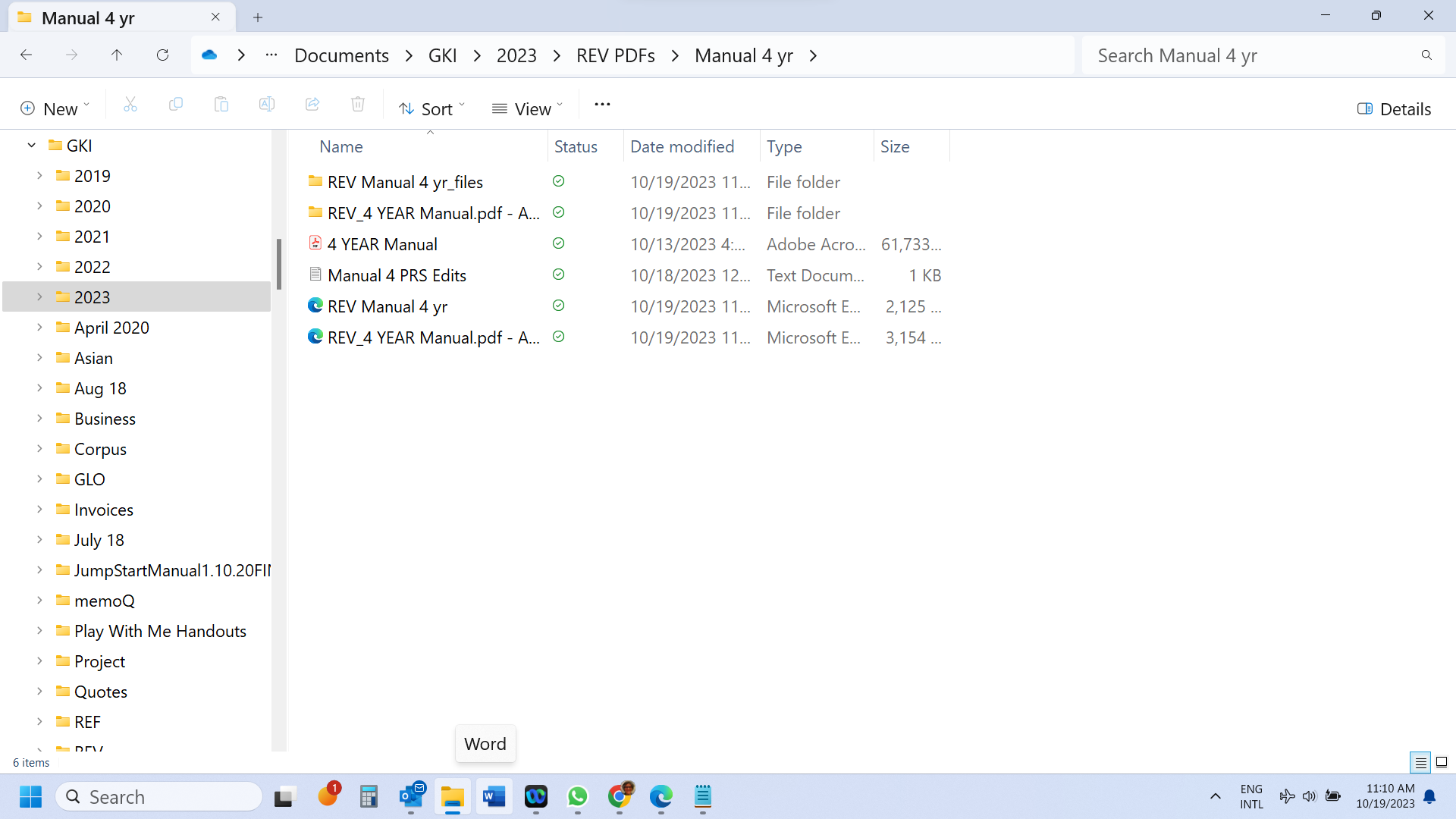Toggle Details pane on right side
The image size is (1456, 819).
point(1395,108)
